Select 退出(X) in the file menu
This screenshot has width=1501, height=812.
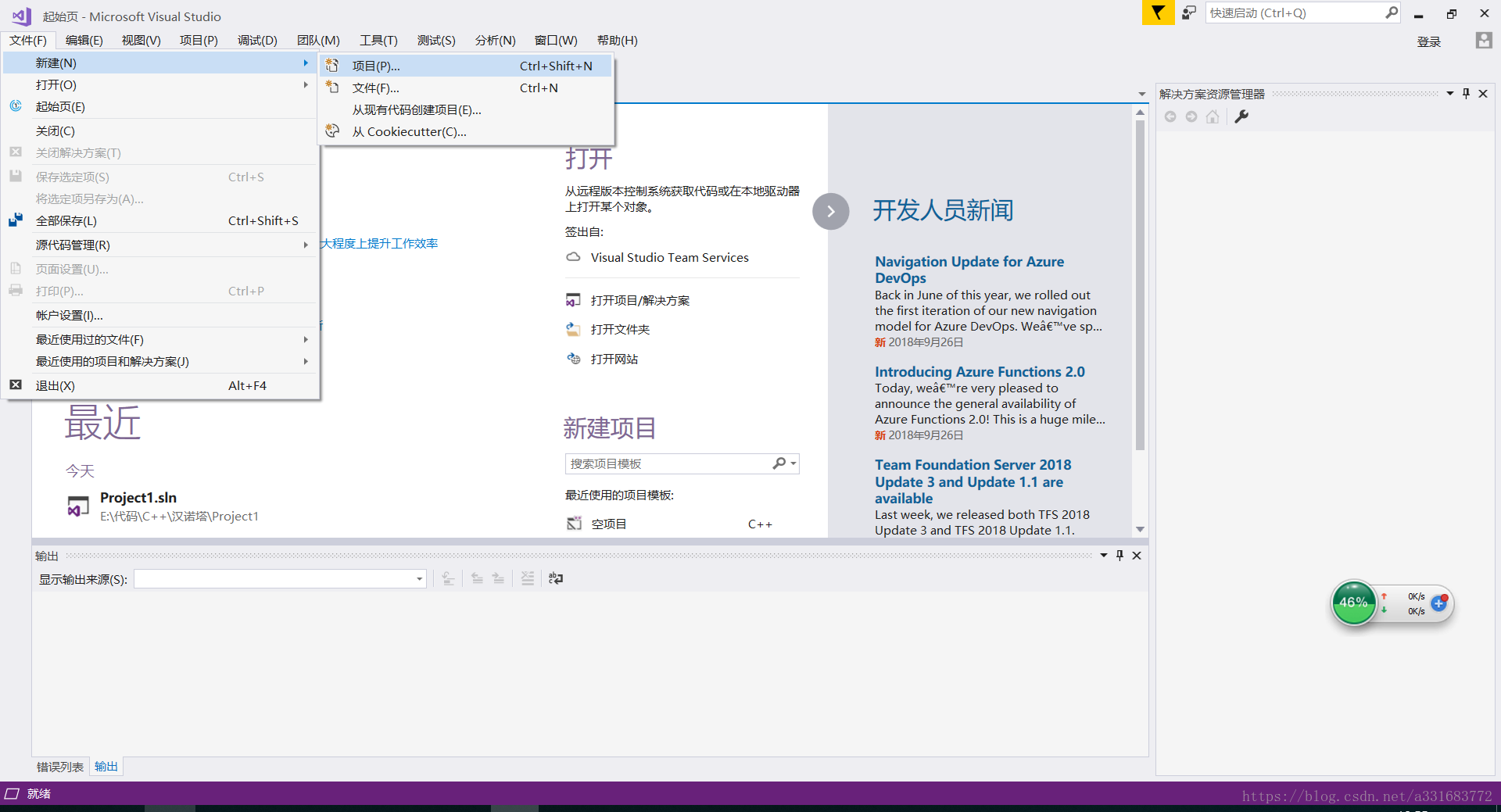[x=161, y=385]
